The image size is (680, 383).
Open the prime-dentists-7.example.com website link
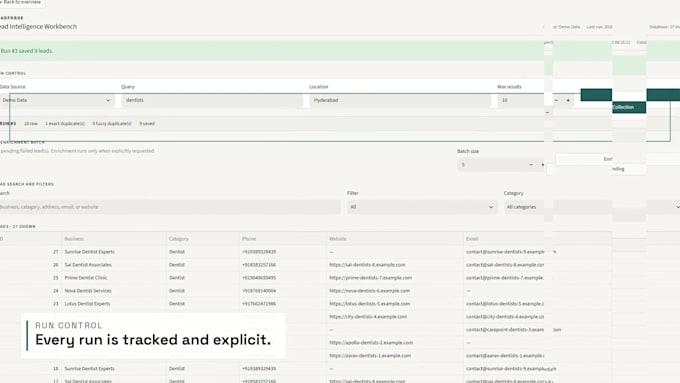pyautogui.click(x=371, y=278)
